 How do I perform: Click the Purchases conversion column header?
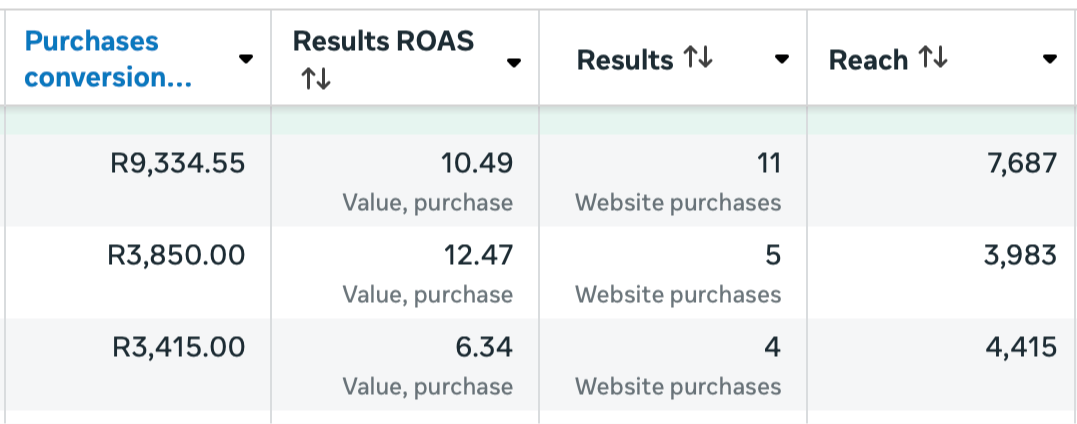108,59
